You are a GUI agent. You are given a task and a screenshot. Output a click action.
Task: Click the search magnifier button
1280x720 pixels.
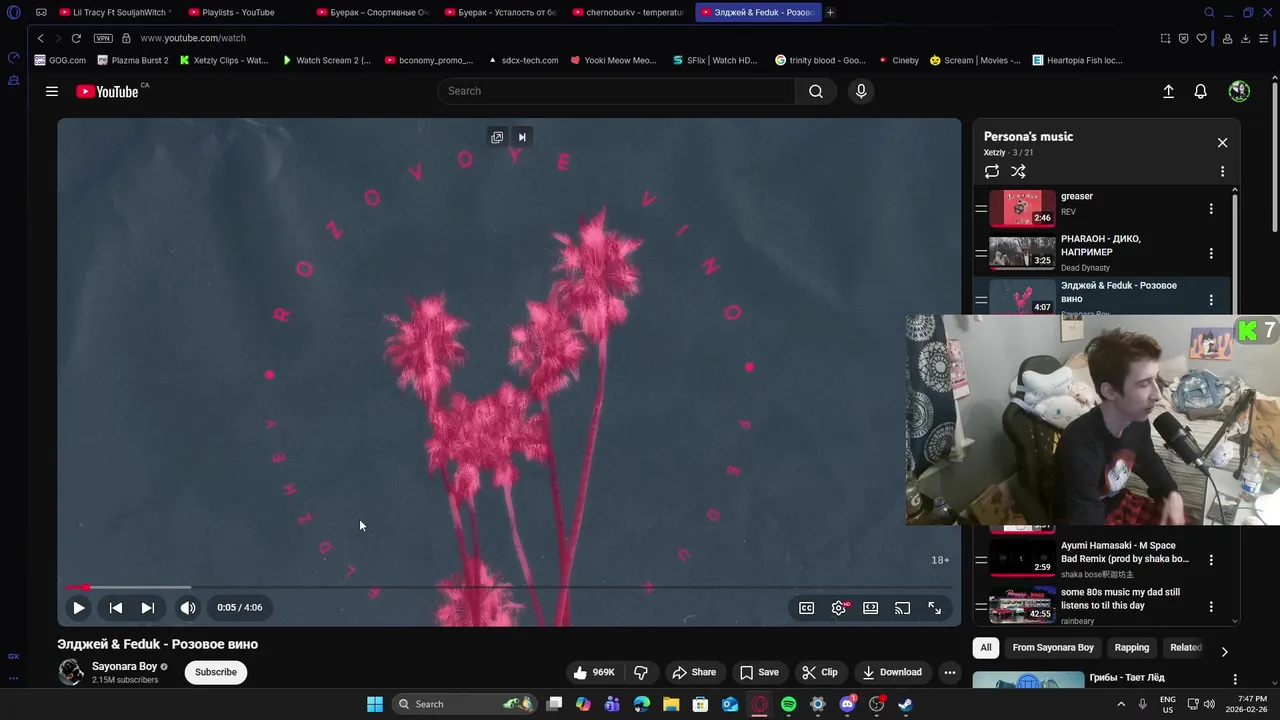[x=816, y=91]
